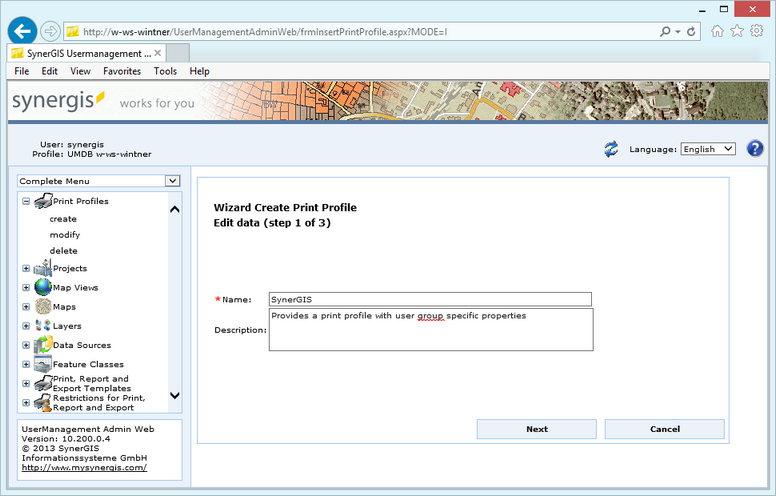Select modify under Print Profiles
This screenshot has height=496, width=776.
pyautogui.click(x=64, y=235)
